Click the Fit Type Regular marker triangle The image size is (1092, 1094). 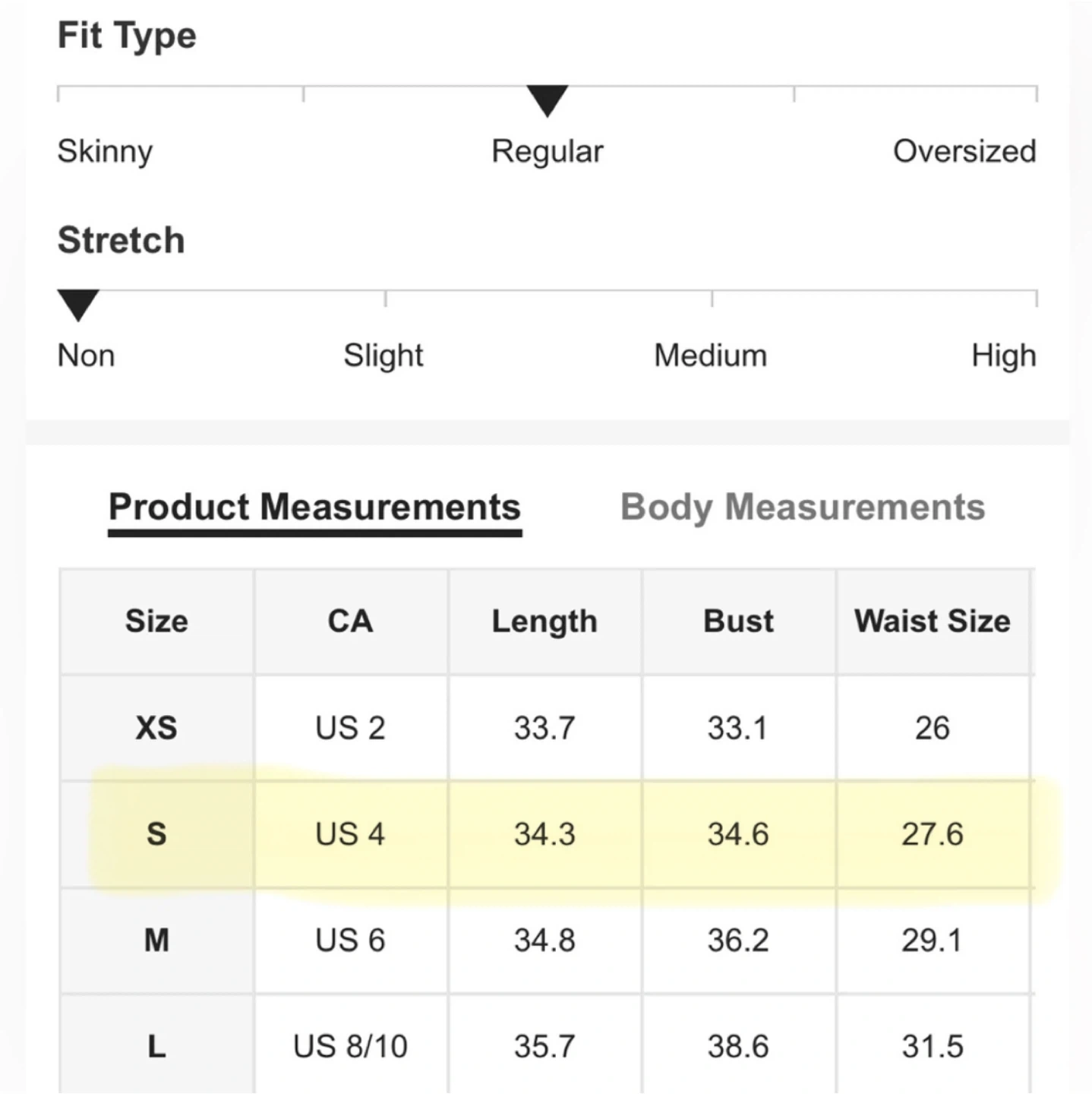tap(547, 100)
